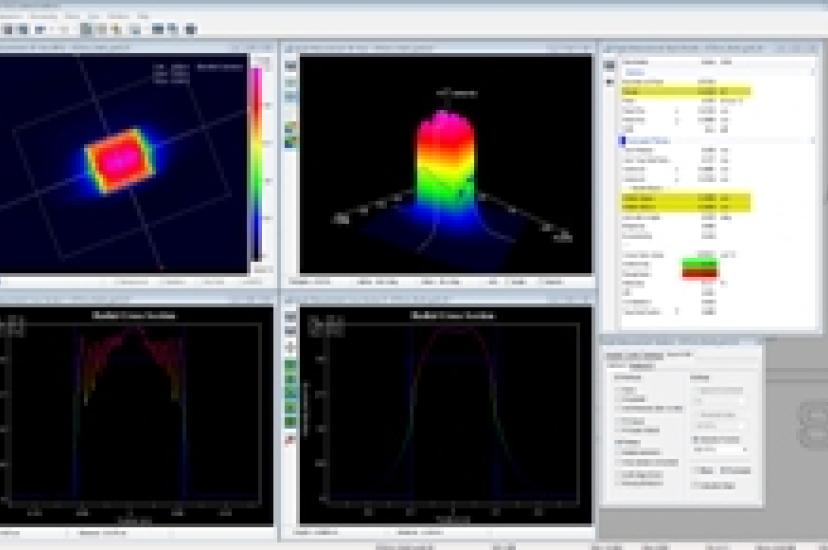Screen dimensions: 828x550
Task: Click the color palette icon beside the 3D view
Action: pos(291,128)
